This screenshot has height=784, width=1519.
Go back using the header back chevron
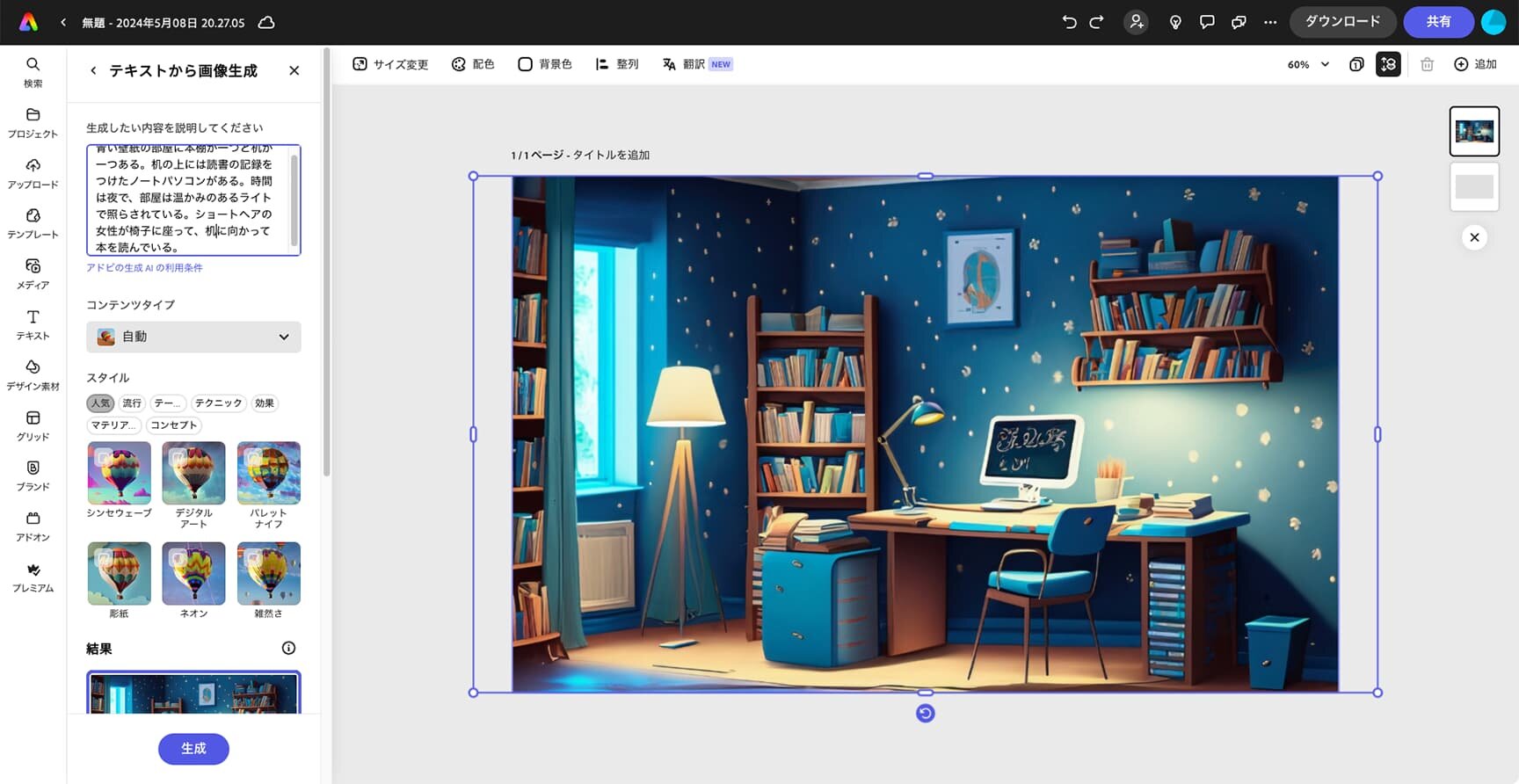pos(63,23)
